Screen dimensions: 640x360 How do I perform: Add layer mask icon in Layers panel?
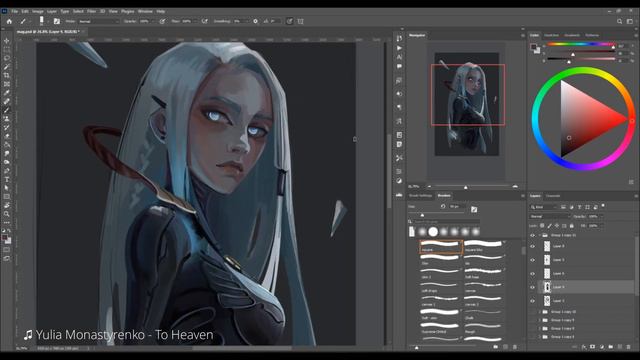click(593, 347)
